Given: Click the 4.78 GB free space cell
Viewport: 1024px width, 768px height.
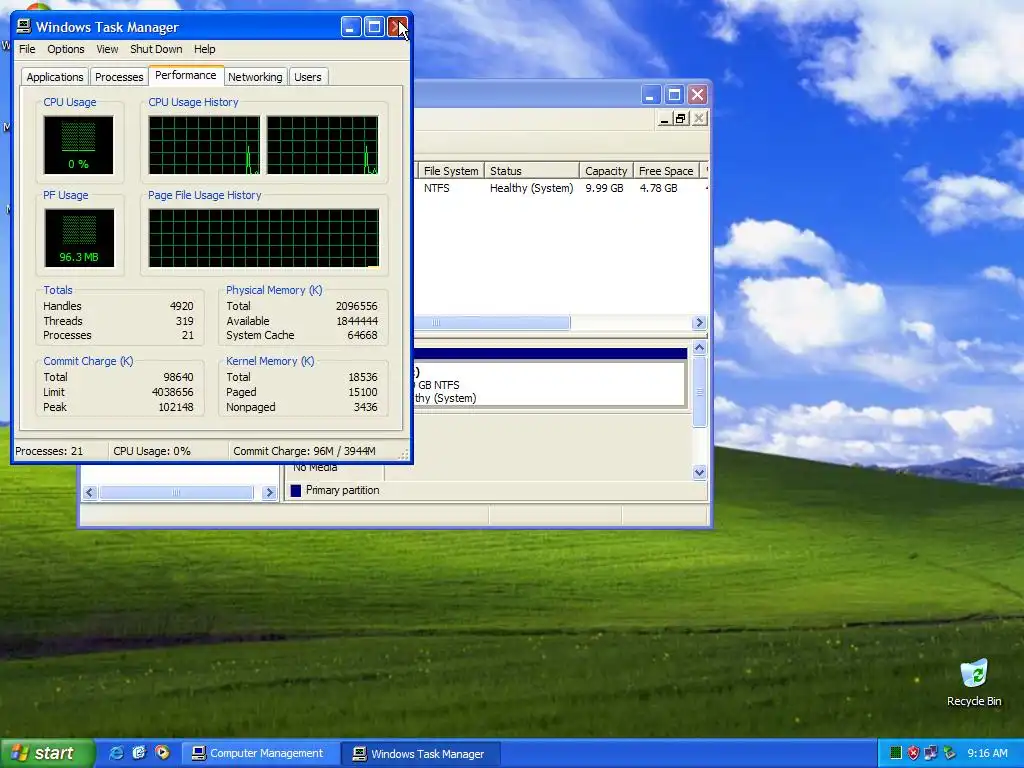Looking at the screenshot, I should 658,188.
